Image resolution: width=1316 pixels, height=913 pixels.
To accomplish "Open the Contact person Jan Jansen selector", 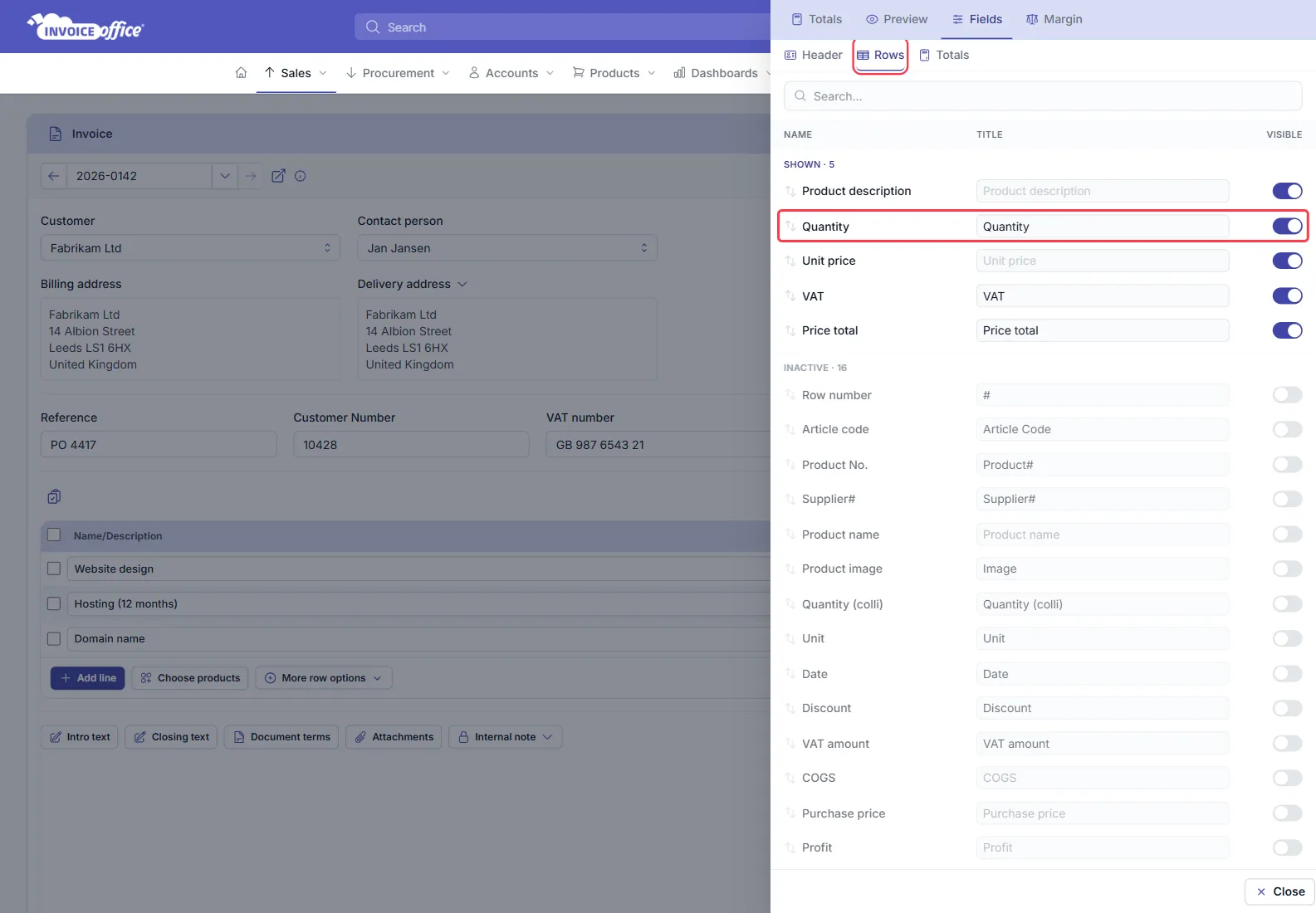I will (507, 248).
